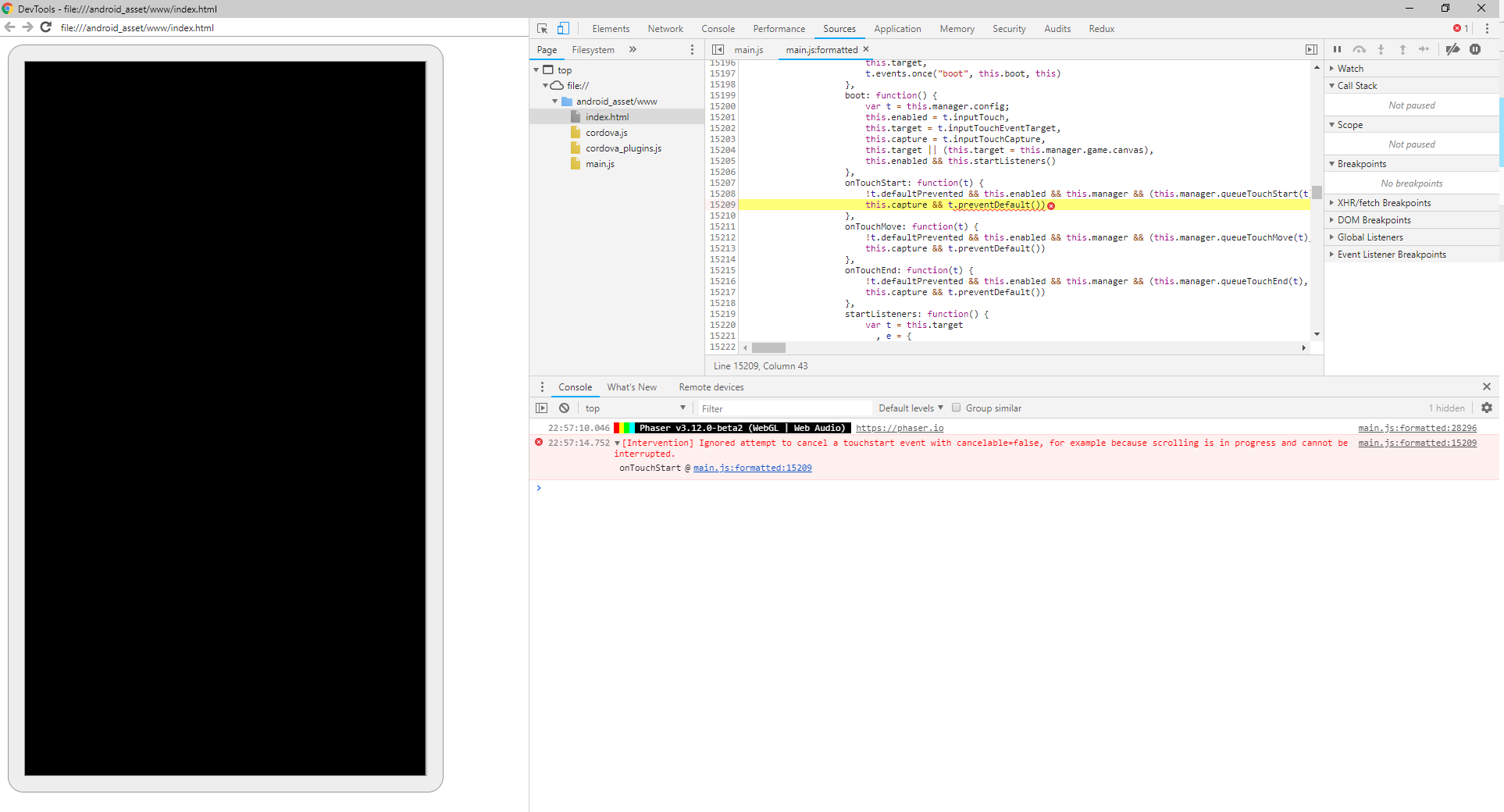
Task: Reload the page icon
Action: pos(46,27)
